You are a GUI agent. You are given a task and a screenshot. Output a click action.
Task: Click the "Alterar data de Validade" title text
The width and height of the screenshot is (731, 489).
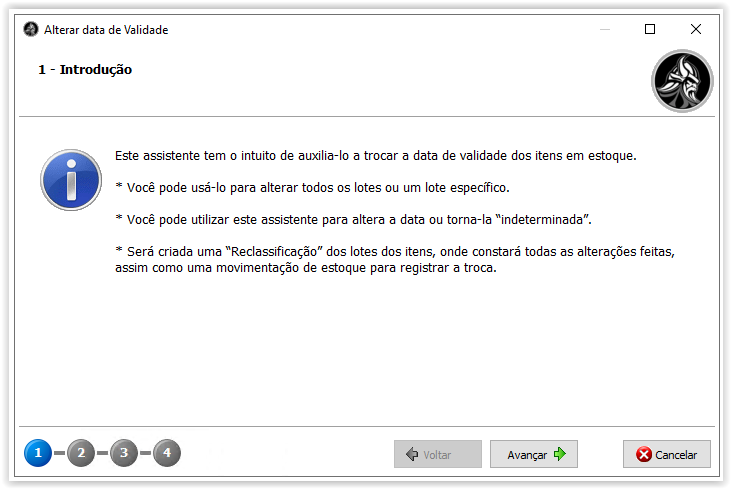[x=106, y=30]
